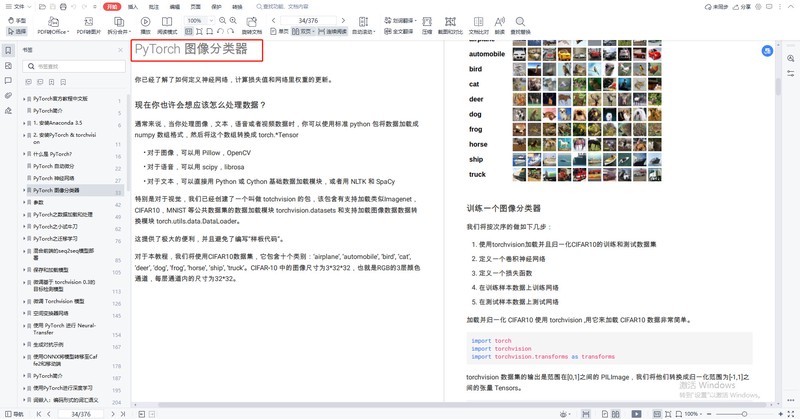Open the attachments panel paperclip icon
Image resolution: width=800 pixels, height=419 pixels.
coord(8,95)
